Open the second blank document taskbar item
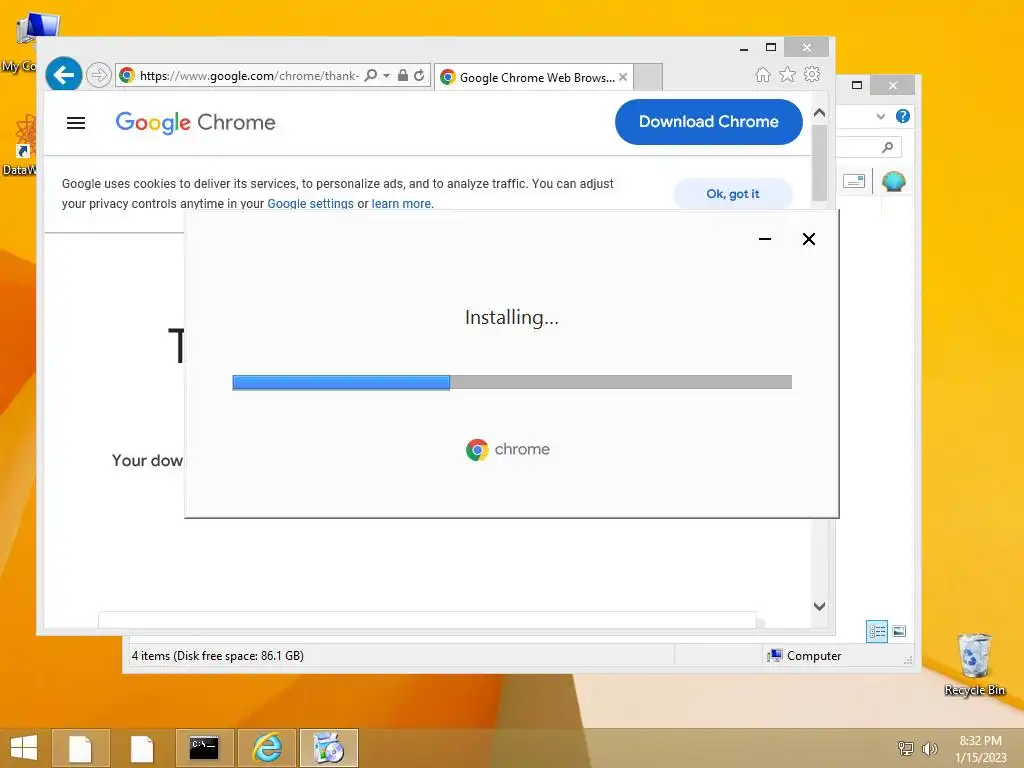Viewport: 1024px width, 768px height. (x=142, y=748)
